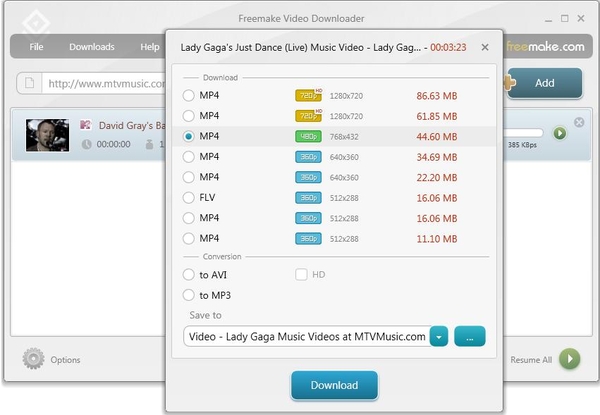Click the 720p HD badge at 86.63 MB
This screenshot has height=415, width=600.
click(x=308, y=95)
